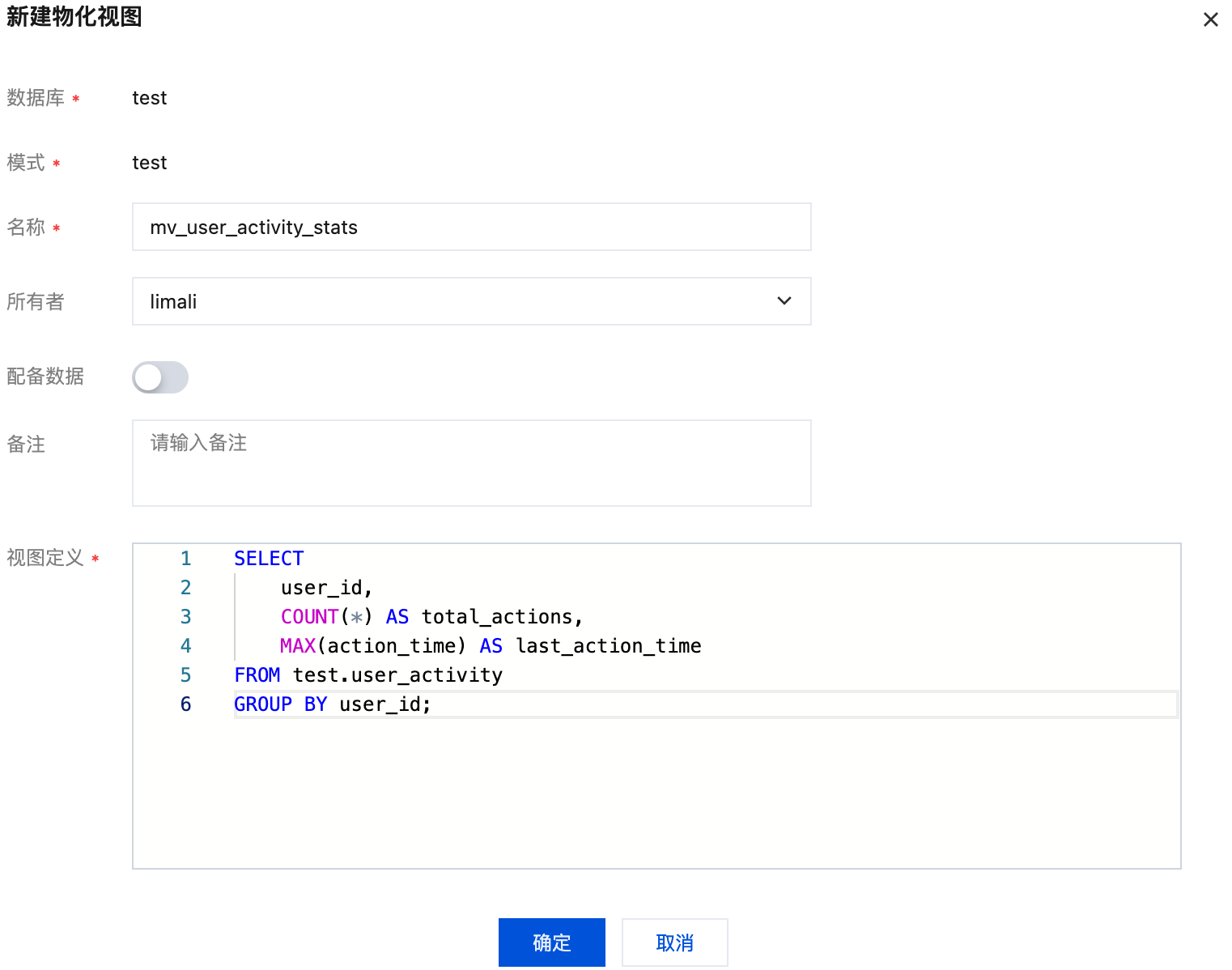Click test.user_activity in the FROM clause
The image size is (1232, 970).
[397, 675]
